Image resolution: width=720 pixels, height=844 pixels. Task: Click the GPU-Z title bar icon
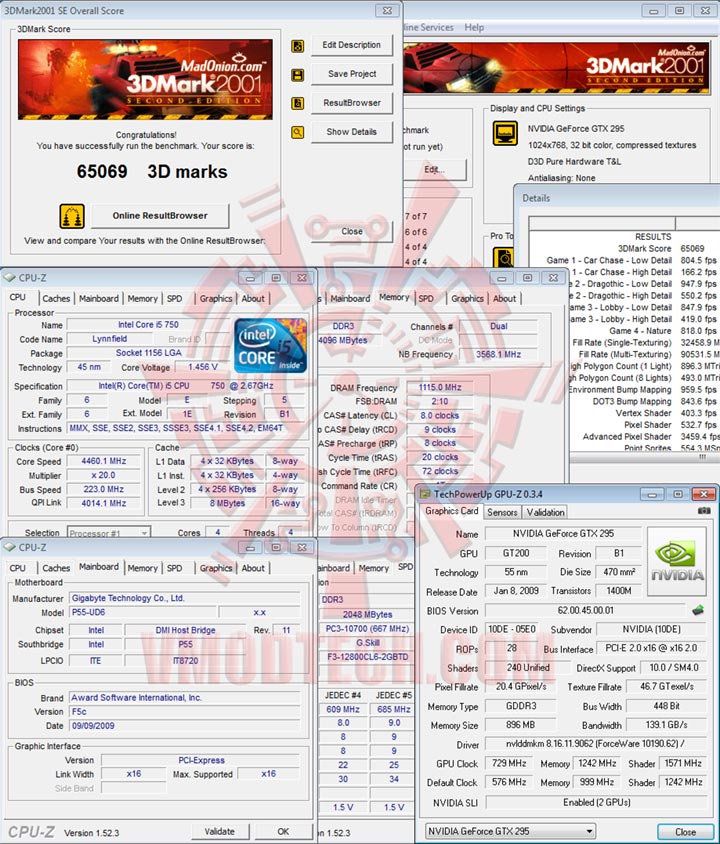[425, 494]
